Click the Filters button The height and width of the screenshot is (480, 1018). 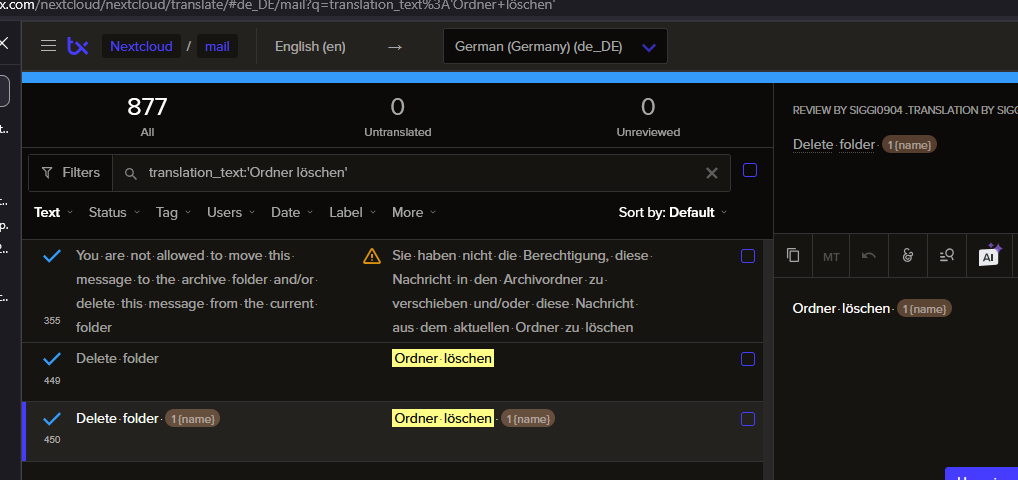(71, 173)
